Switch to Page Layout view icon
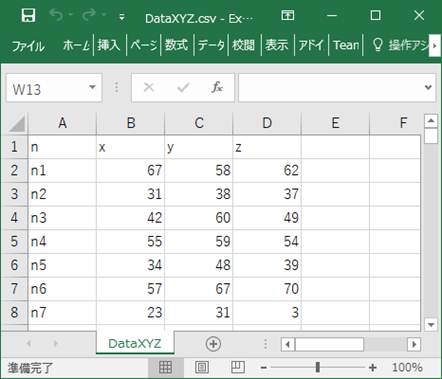 pos(202,367)
